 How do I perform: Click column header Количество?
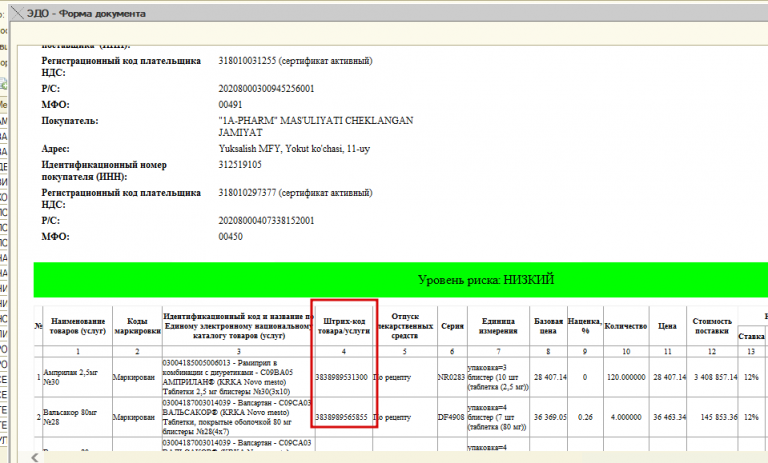pyautogui.click(x=626, y=326)
